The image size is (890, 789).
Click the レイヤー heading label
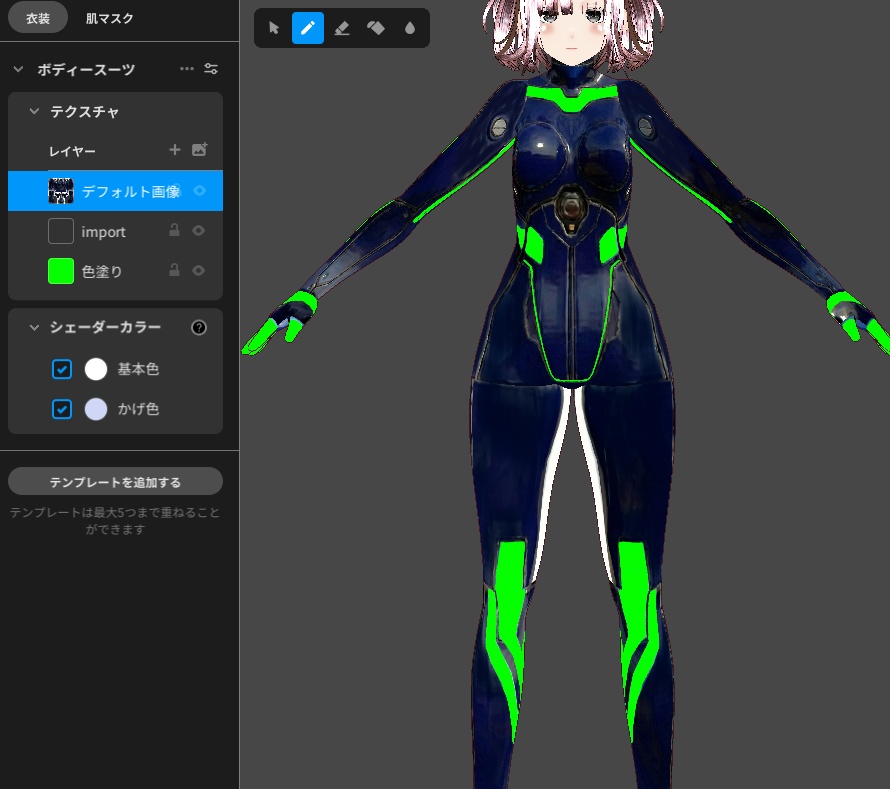click(72, 151)
